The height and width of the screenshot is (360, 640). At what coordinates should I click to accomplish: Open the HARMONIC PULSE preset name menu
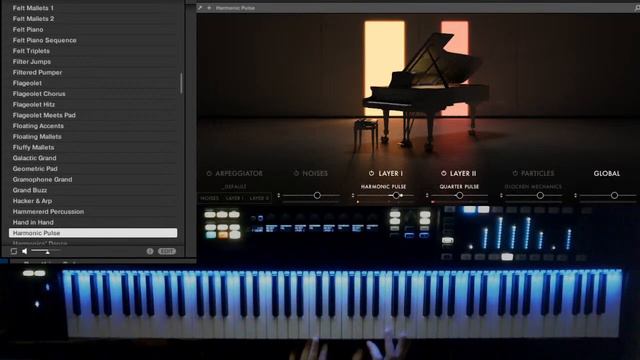(383, 187)
